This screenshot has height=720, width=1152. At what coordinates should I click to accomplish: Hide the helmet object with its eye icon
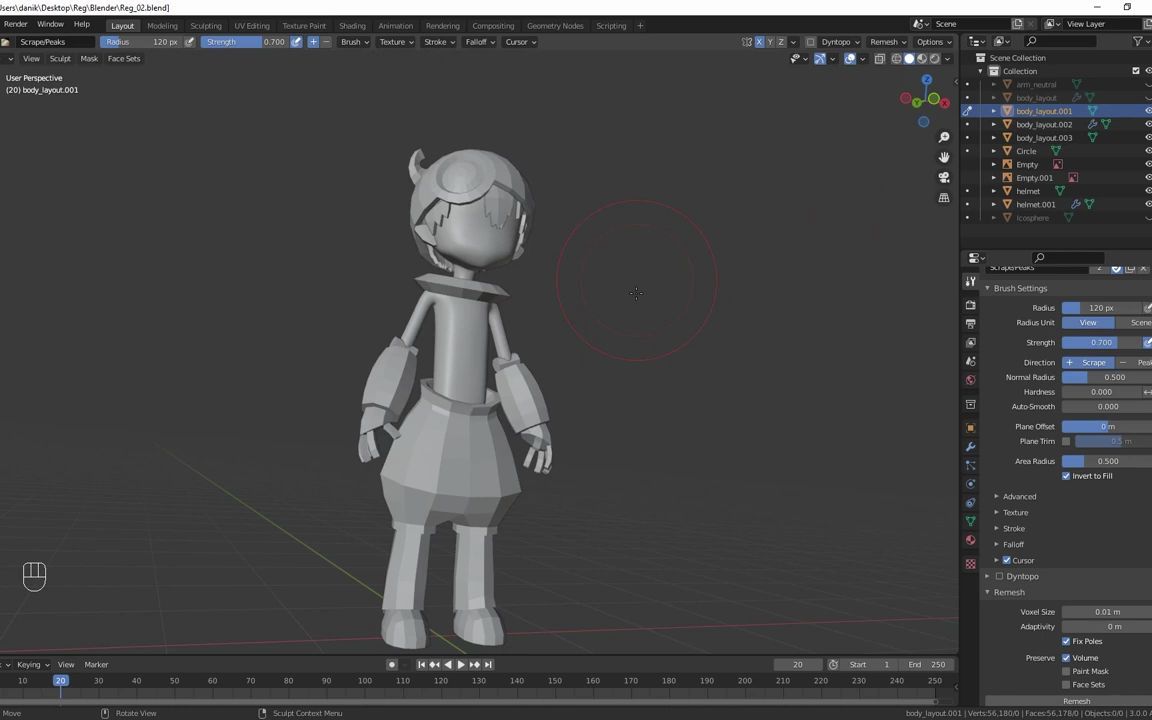(1148, 191)
